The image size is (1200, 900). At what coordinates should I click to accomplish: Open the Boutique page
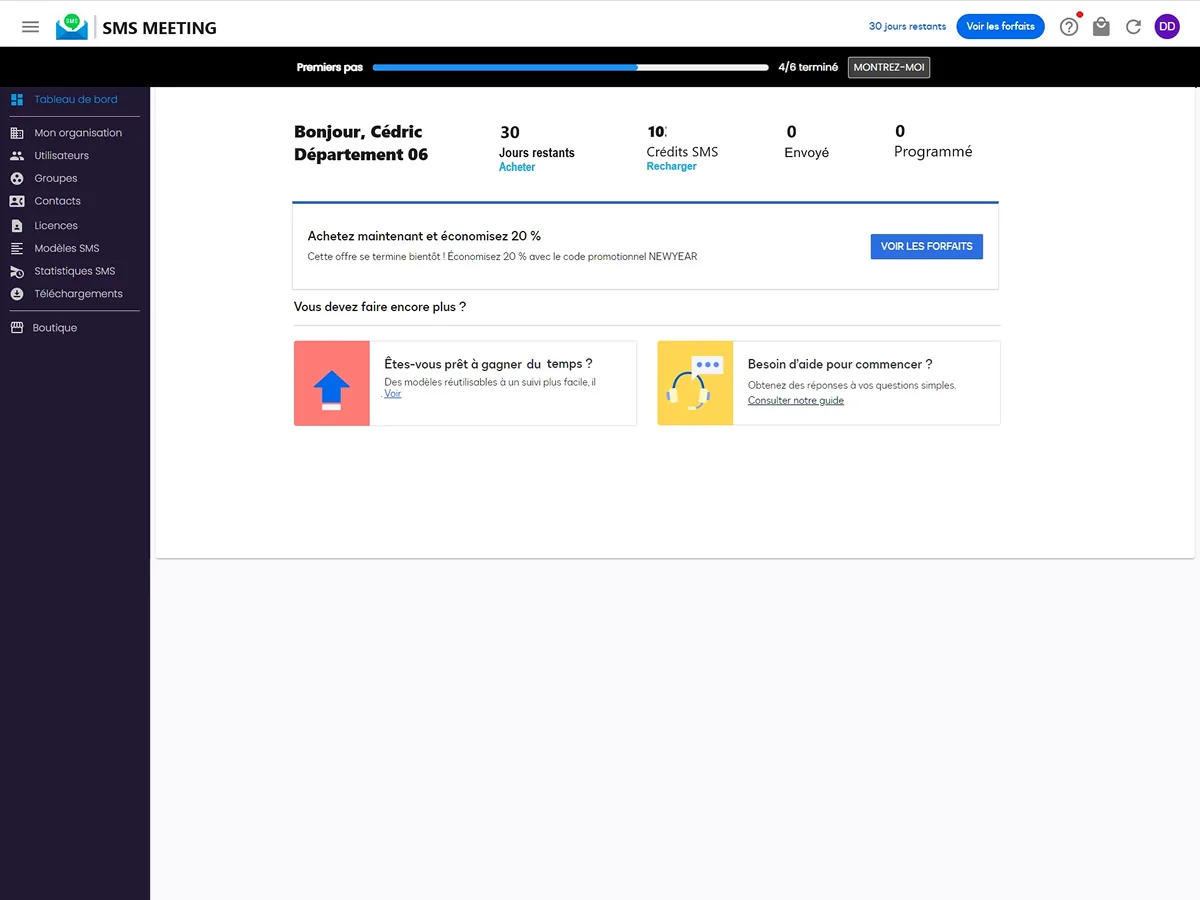tap(55, 328)
